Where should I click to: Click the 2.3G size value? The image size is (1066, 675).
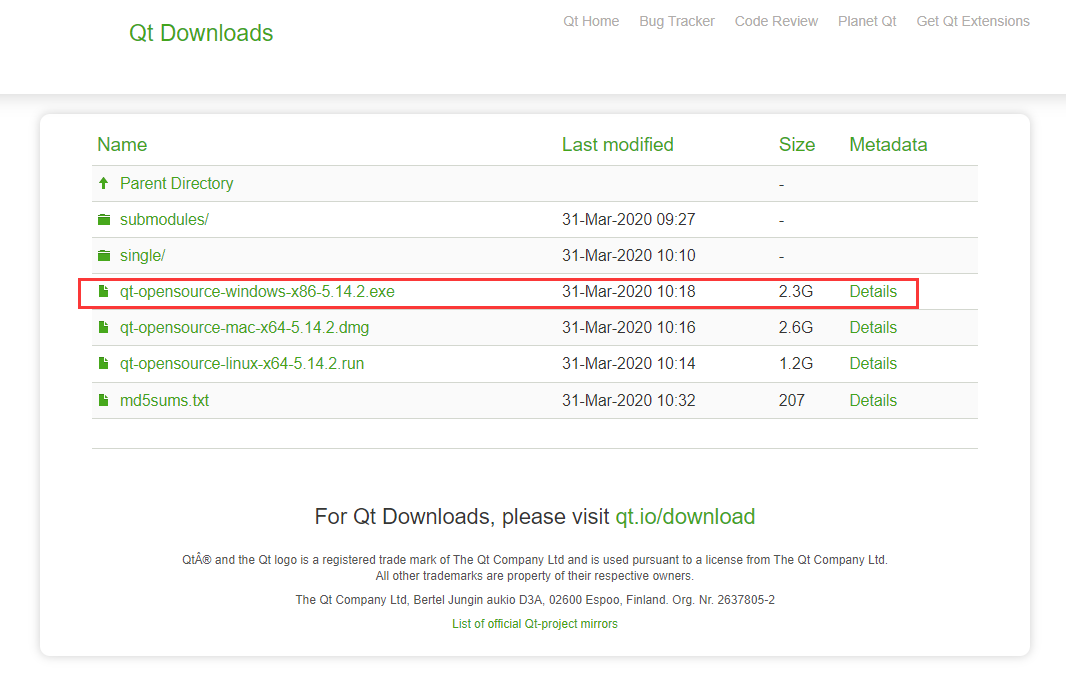coord(795,292)
